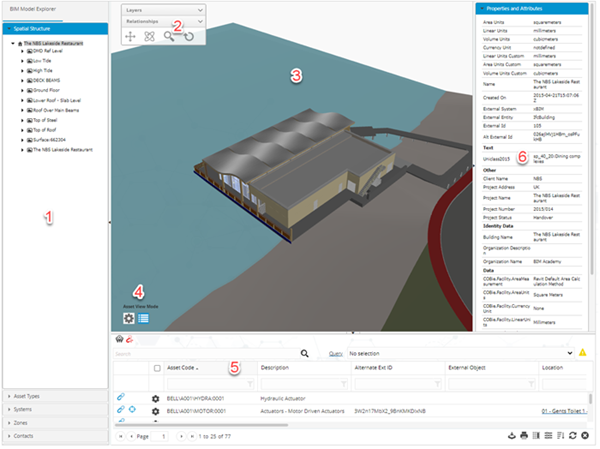Viewport: 600px width, 449px height.
Task: Click the Query link
Action: (x=336, y=353)
